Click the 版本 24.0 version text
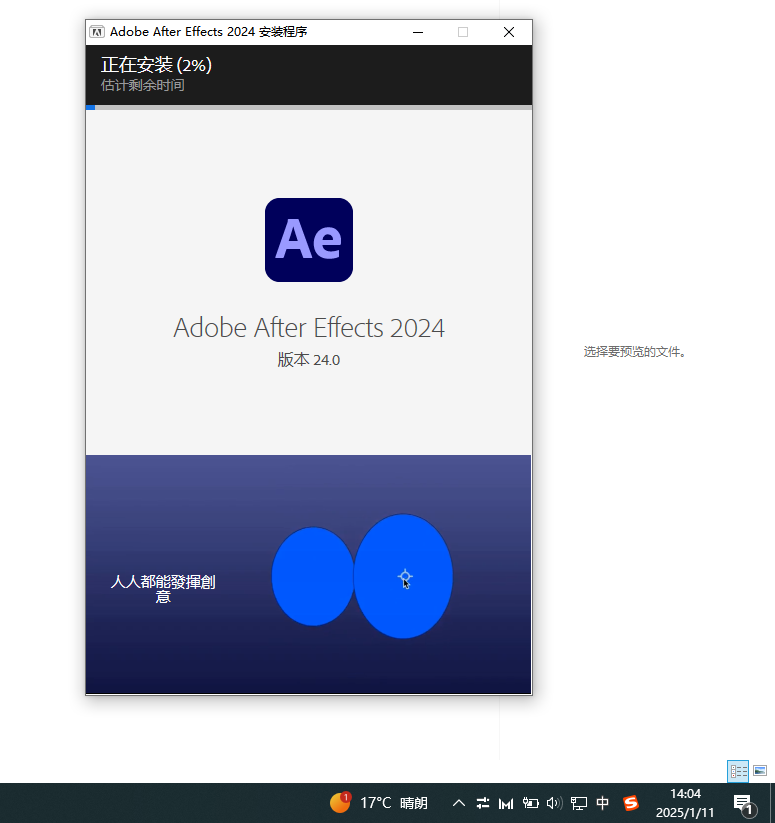The height and width of the screenshot is (823, 775). [309, 360]
